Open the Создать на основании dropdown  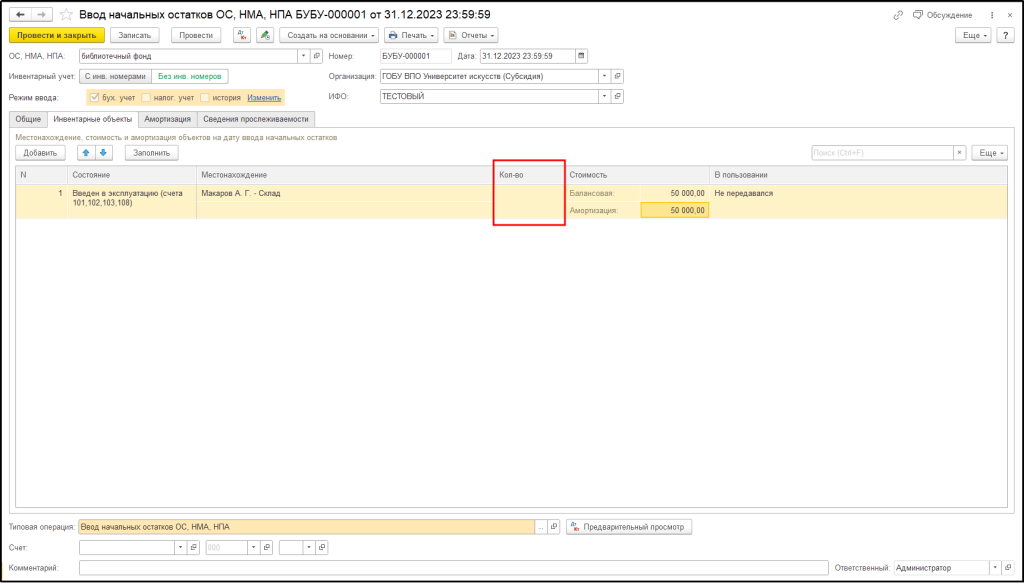click(329, 35)
